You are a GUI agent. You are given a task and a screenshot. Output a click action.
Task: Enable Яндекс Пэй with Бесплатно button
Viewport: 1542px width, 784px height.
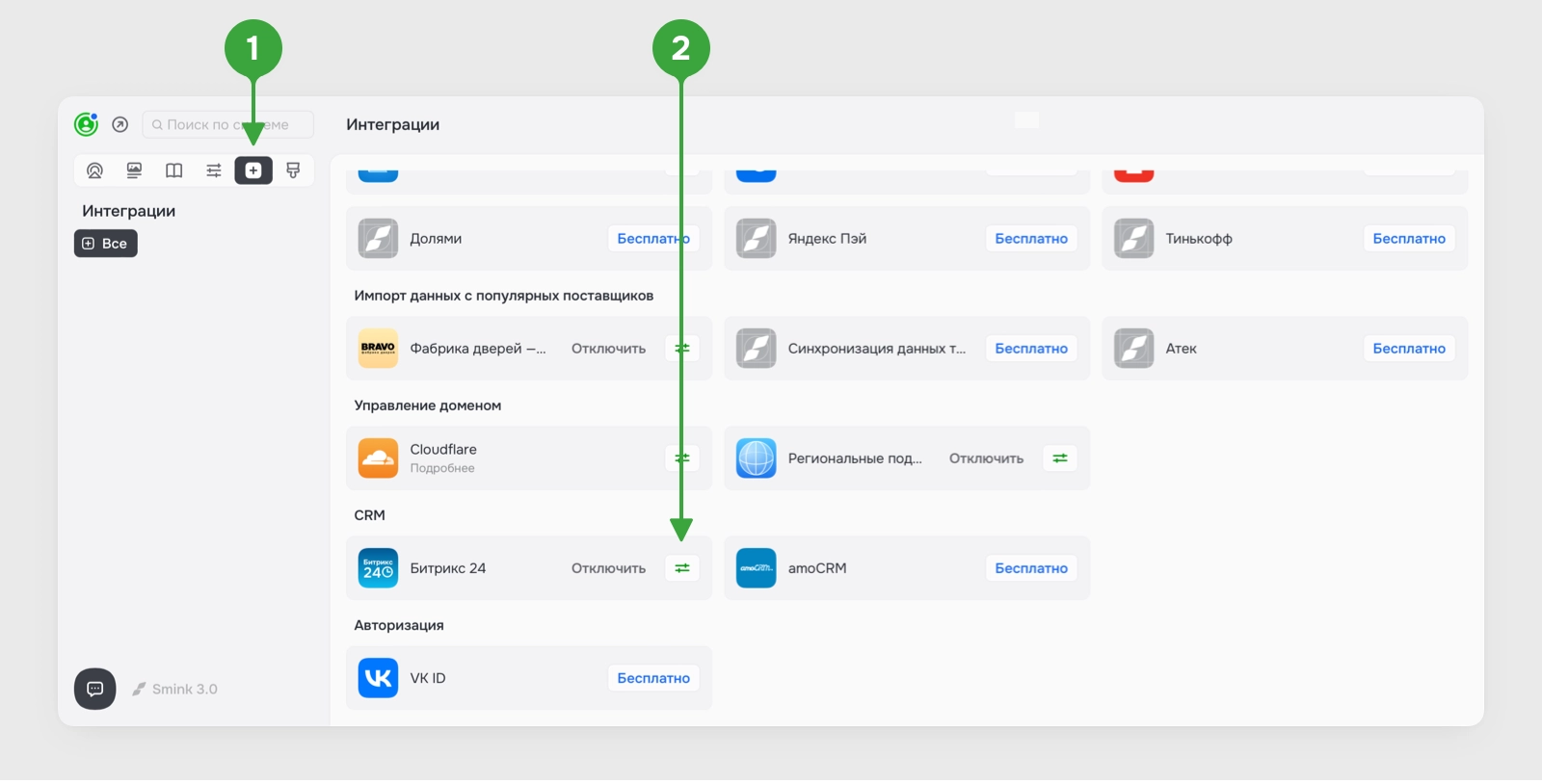click(1031, 239)
